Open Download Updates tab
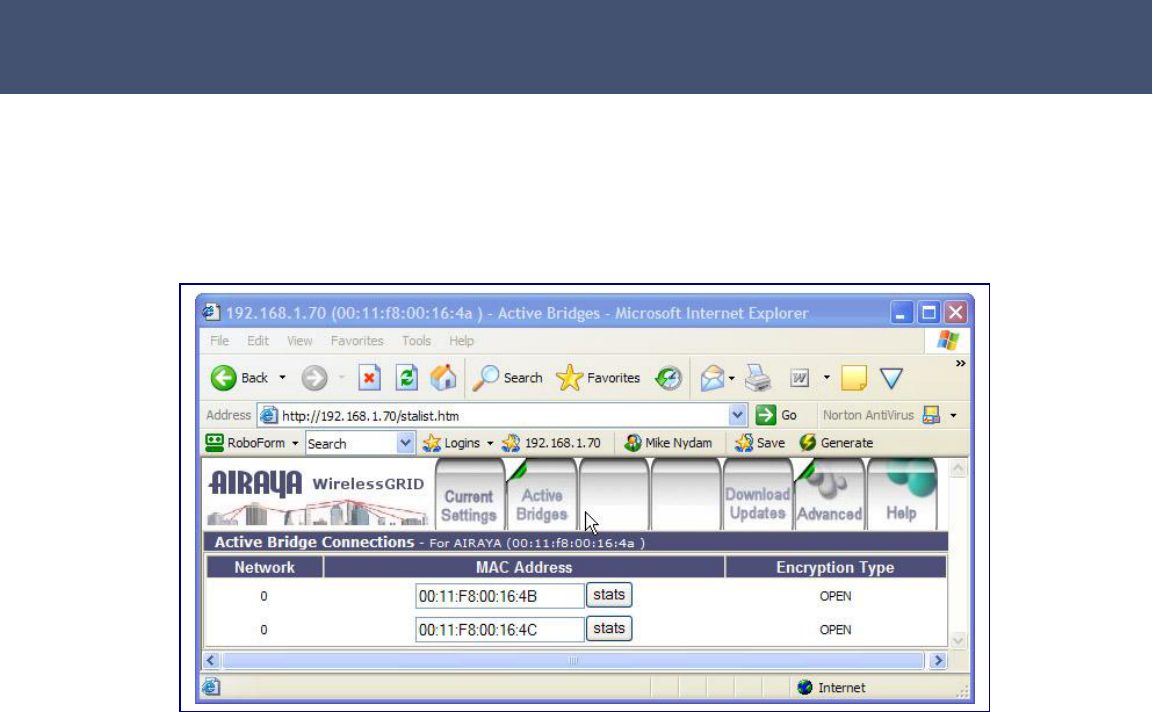 click(757, 494)
